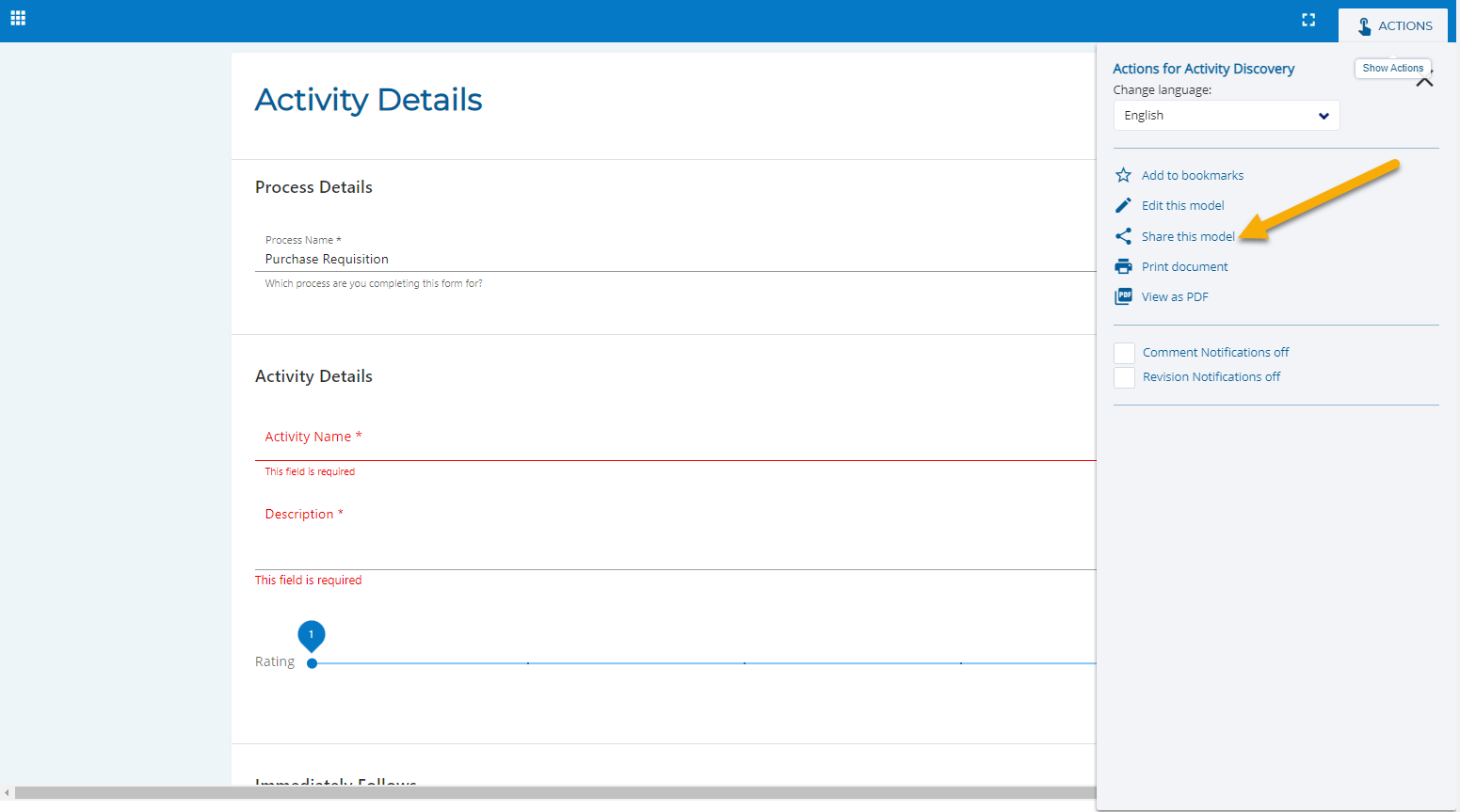Enable Comment Notifications checkbox
Viewport: 1460px width, 812px height.
(x=1124, y=353)
